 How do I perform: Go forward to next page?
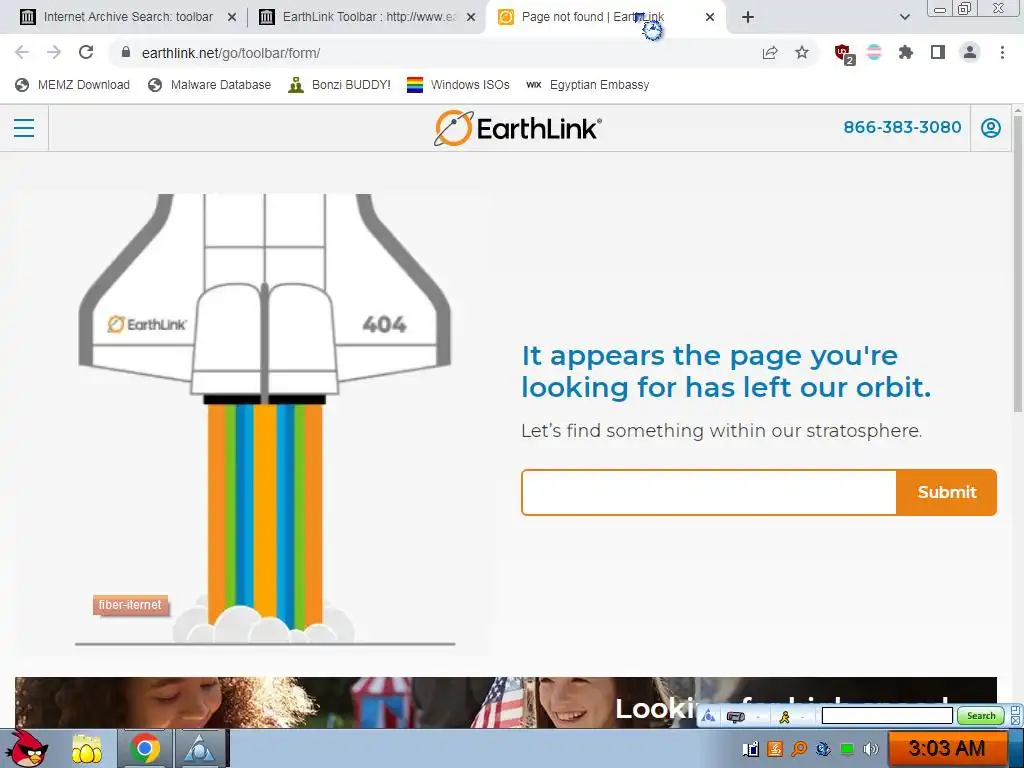pyautogui.click(x=54, y=52)
